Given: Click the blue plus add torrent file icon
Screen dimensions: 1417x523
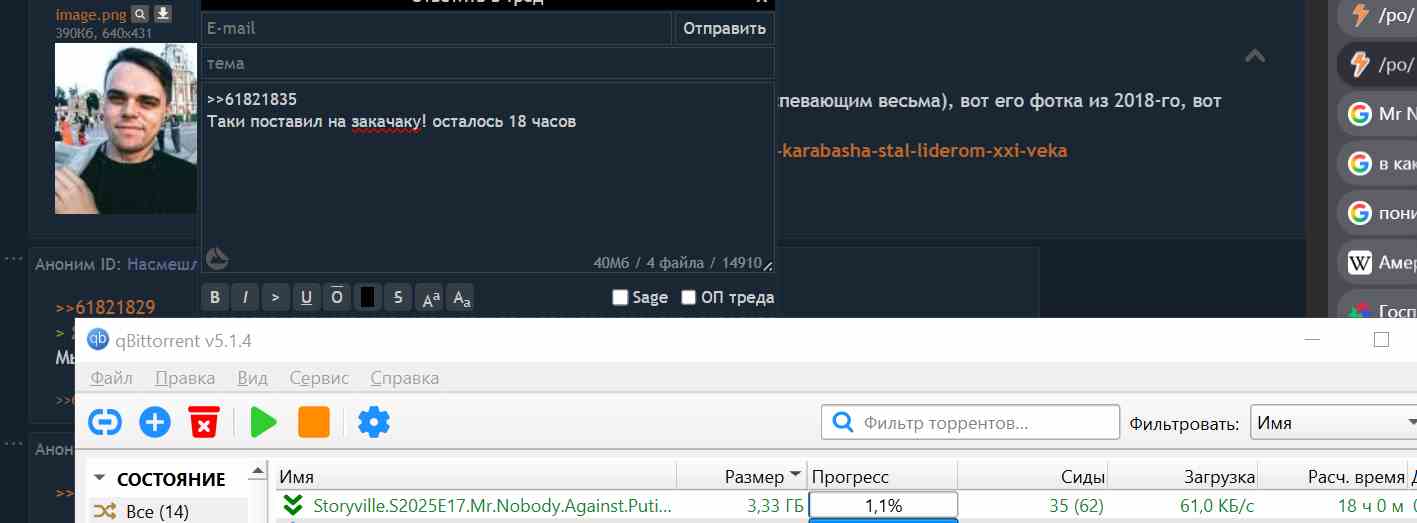Looking at the screenshot, I should point(154,422).
